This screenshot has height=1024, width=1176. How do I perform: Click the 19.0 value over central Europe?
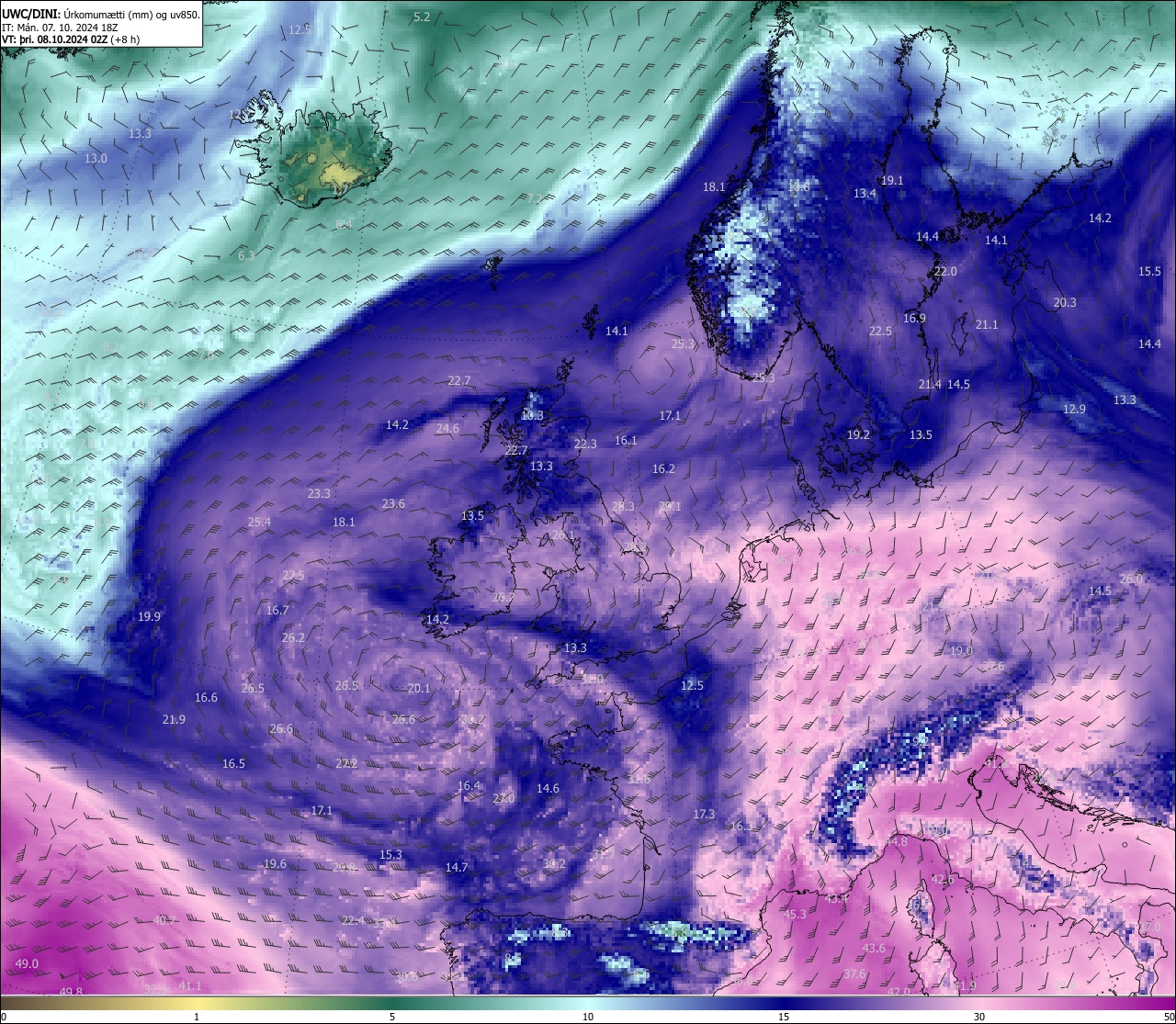[961, 650]
